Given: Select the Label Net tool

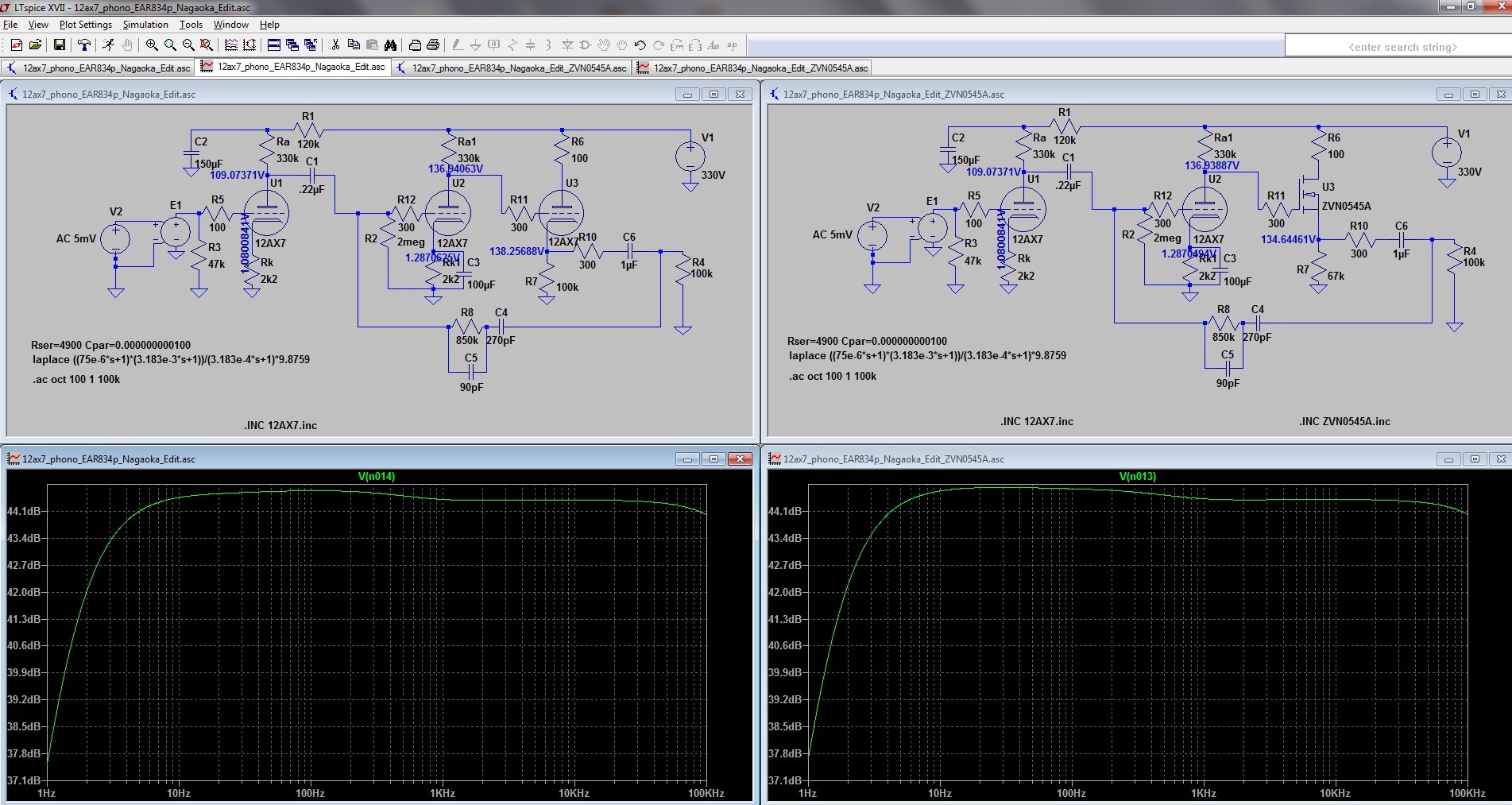Looking at the screenshot, I should coord(493,45).
